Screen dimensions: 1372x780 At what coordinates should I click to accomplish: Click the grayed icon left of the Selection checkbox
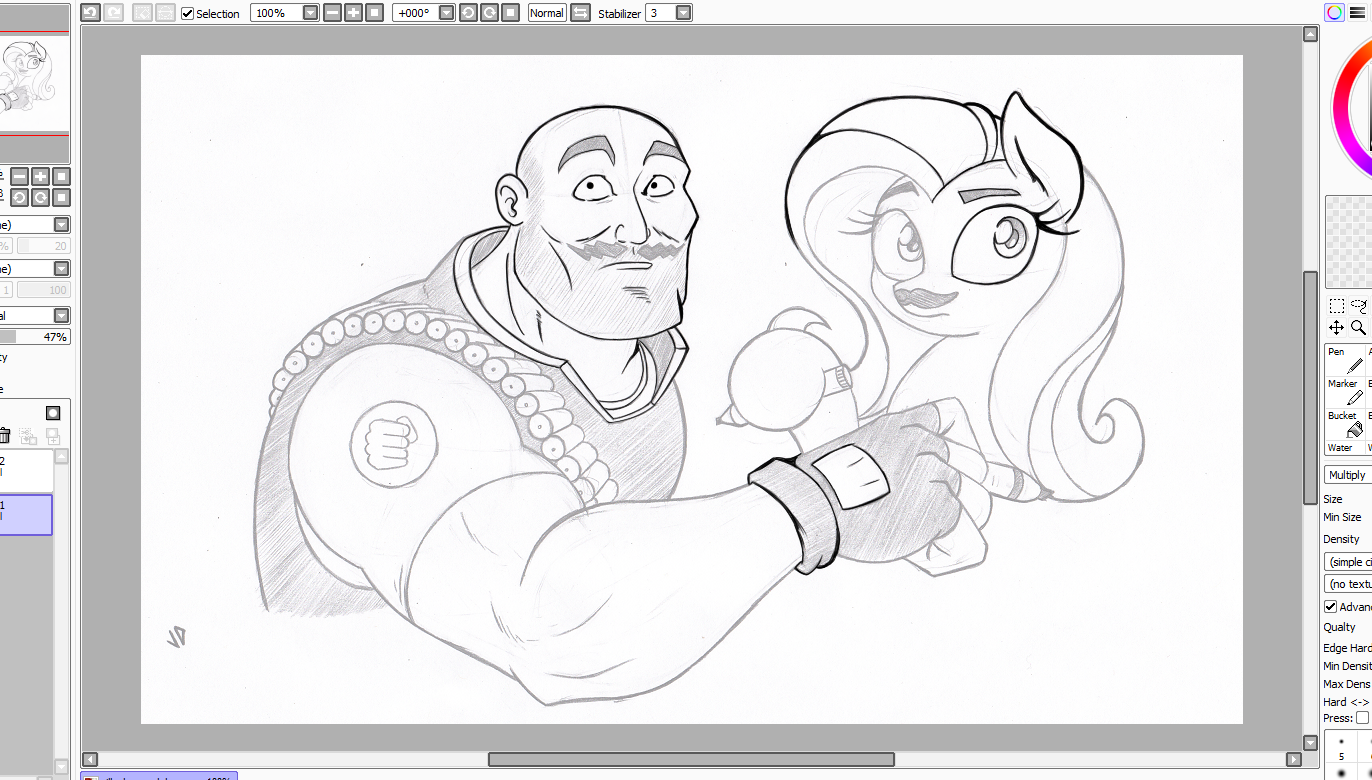point(165,13)
